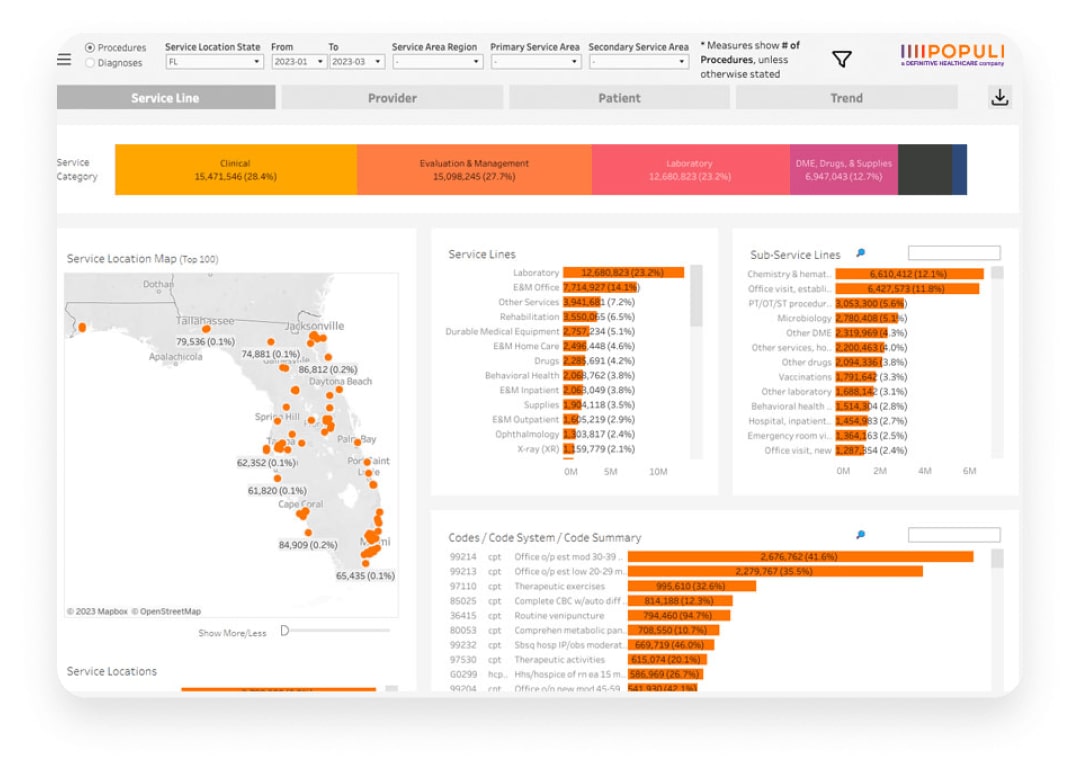Click the funnel filter icon
1080x774 pixels.
841,59
